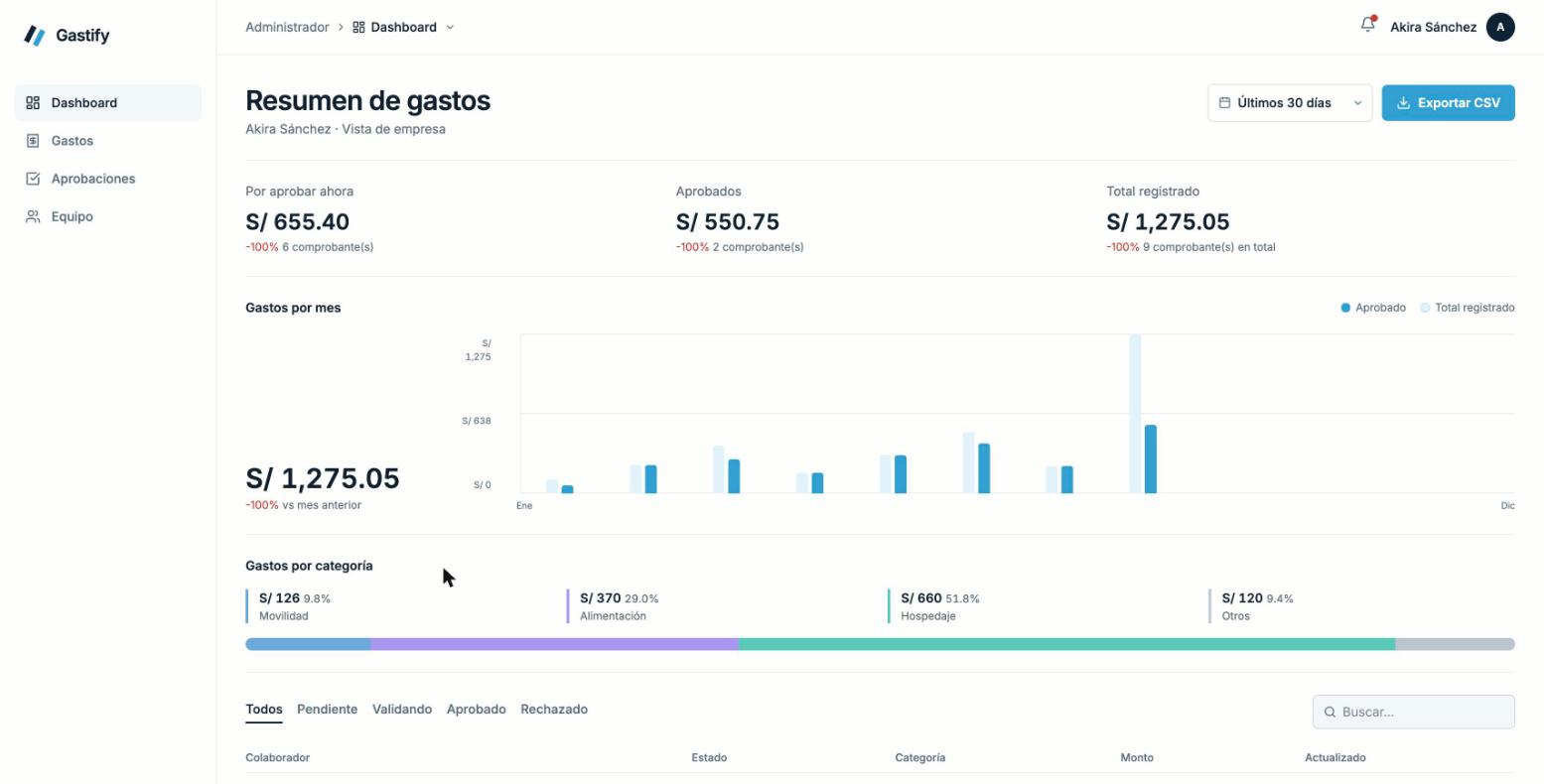This screenshot has height=784, width=1544.
Task: Click the Movilidad blue bar segment
Action: click(x=308, y=644)
